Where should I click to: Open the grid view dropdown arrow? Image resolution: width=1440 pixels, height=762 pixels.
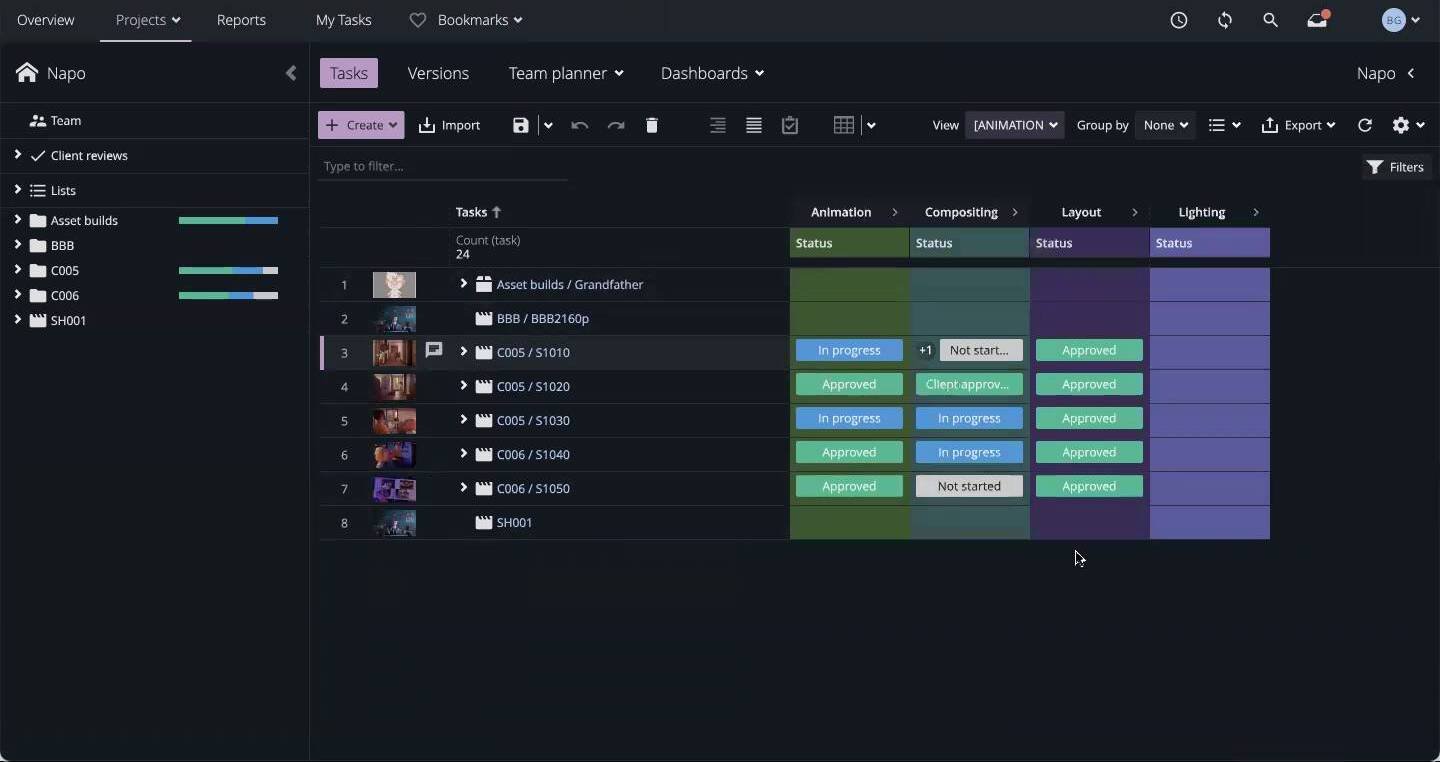pyautogui.click(x=871, y=125)
